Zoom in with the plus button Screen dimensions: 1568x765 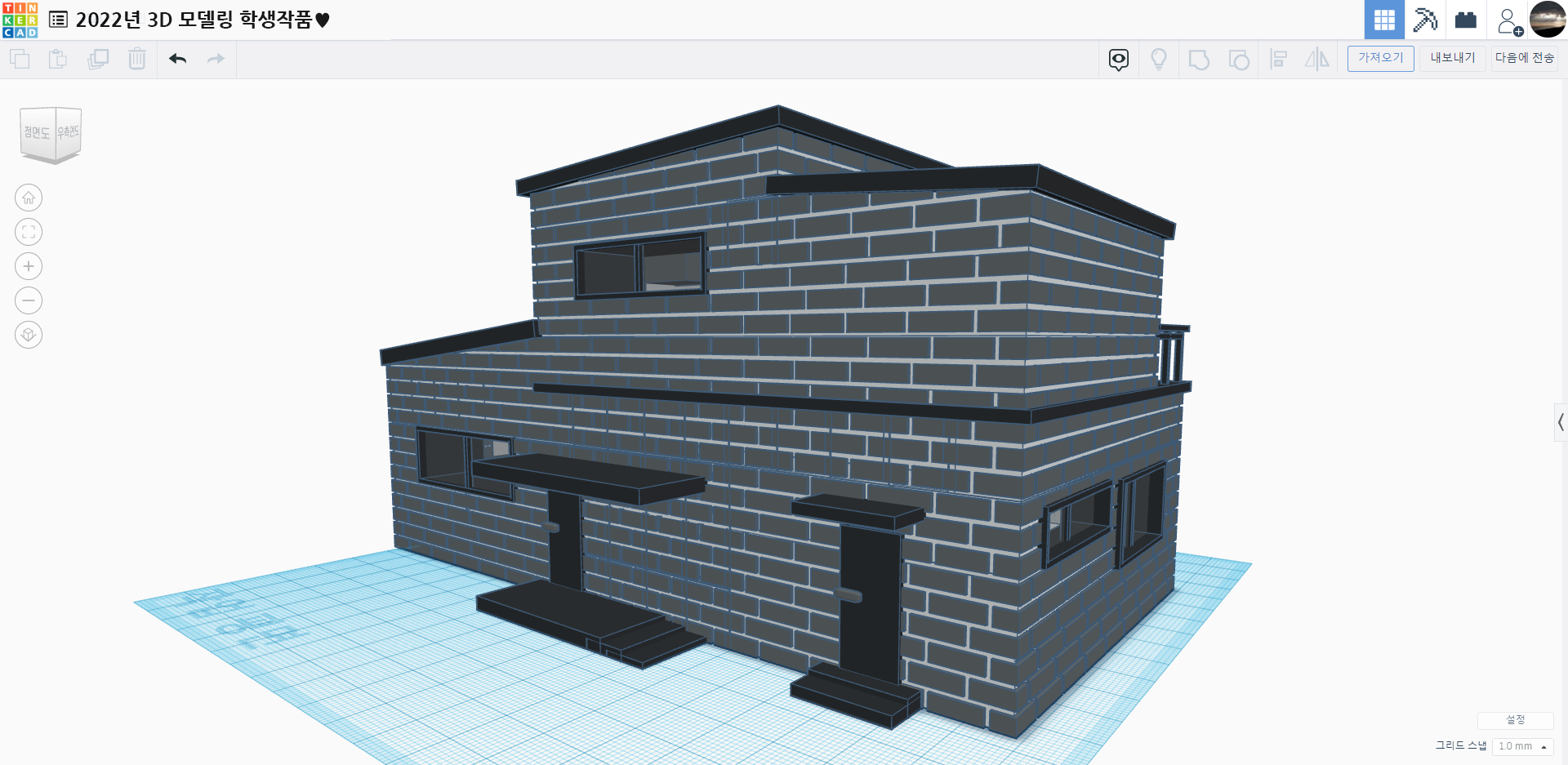(x=29, y=266)
